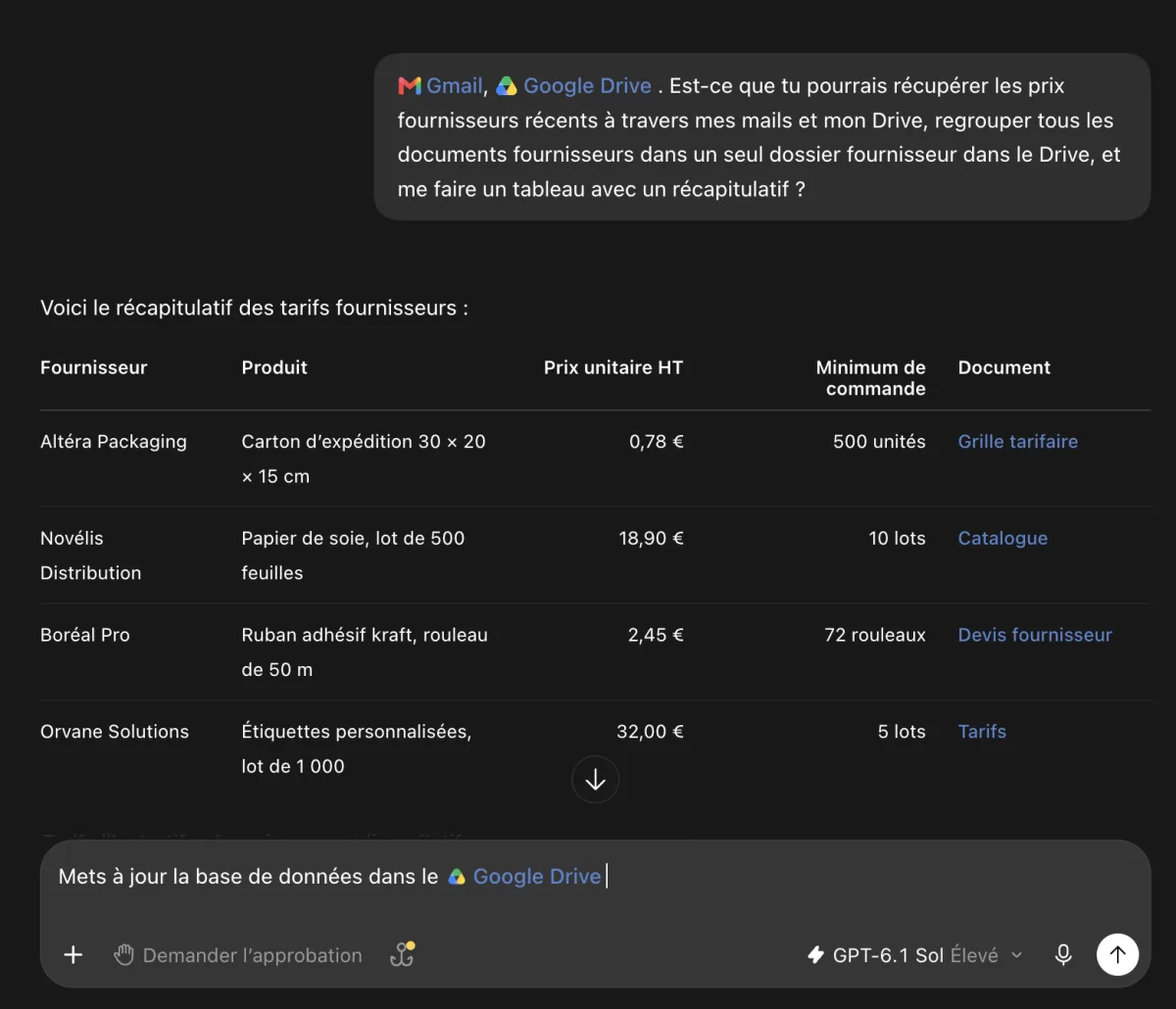The image size is (1176, 1009).
Task: Click the plus attachment icon
Action: click(73, 955)
